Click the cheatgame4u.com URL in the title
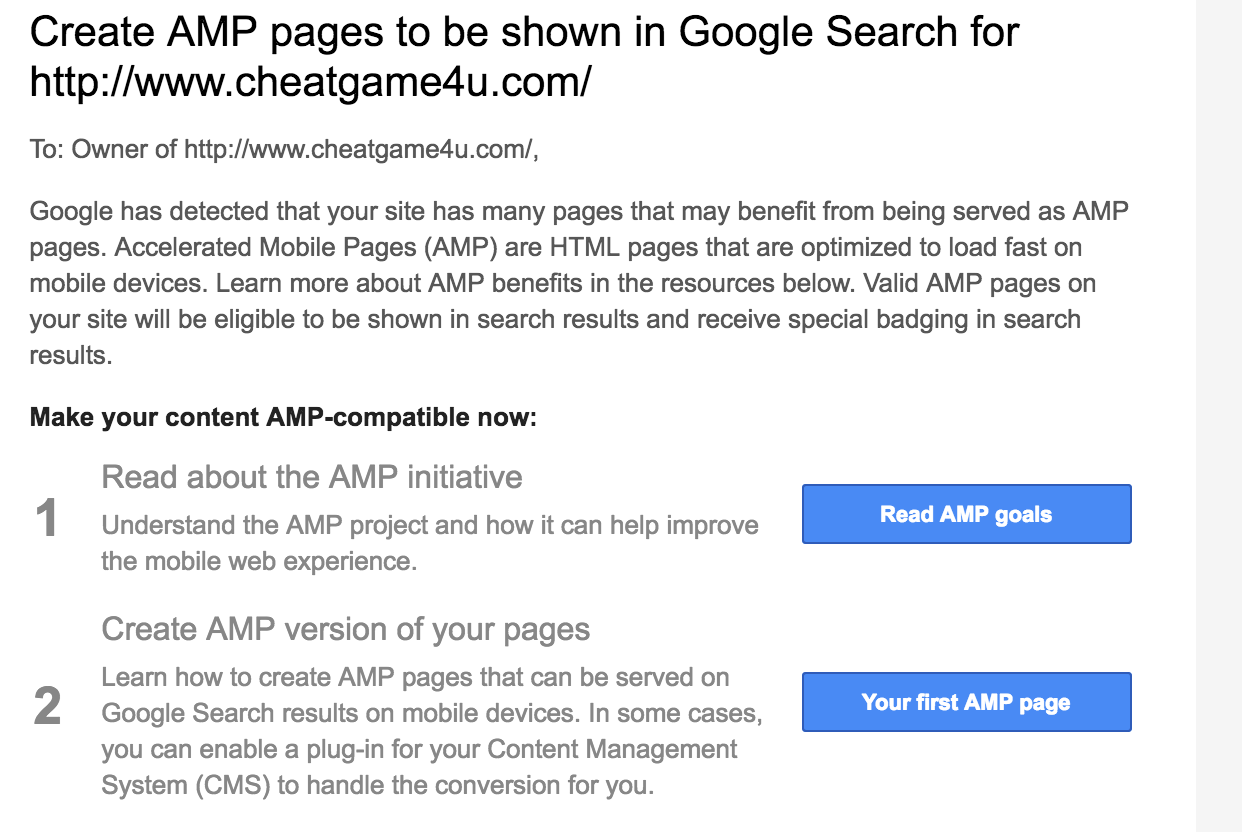 [x=310, y=82]
